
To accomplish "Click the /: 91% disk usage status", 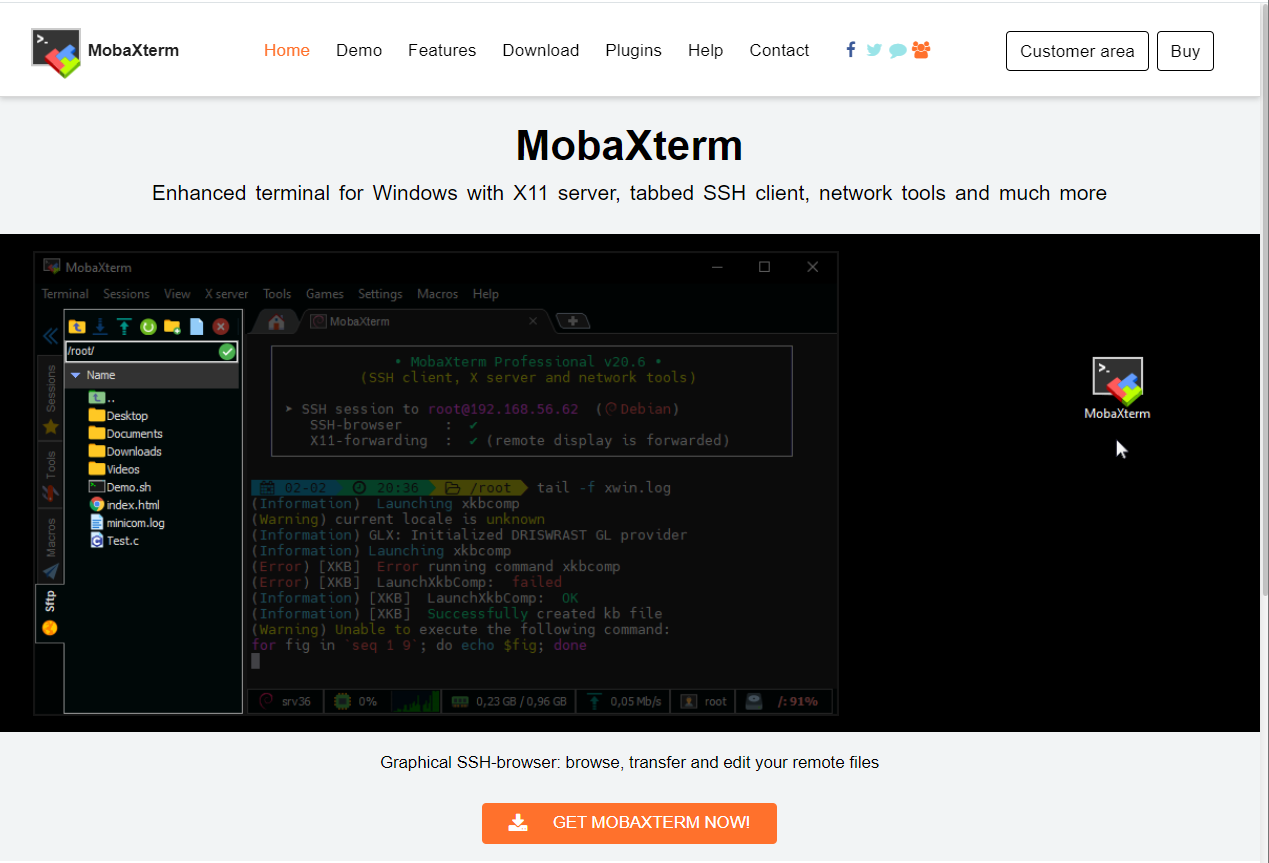I will 786,701.
